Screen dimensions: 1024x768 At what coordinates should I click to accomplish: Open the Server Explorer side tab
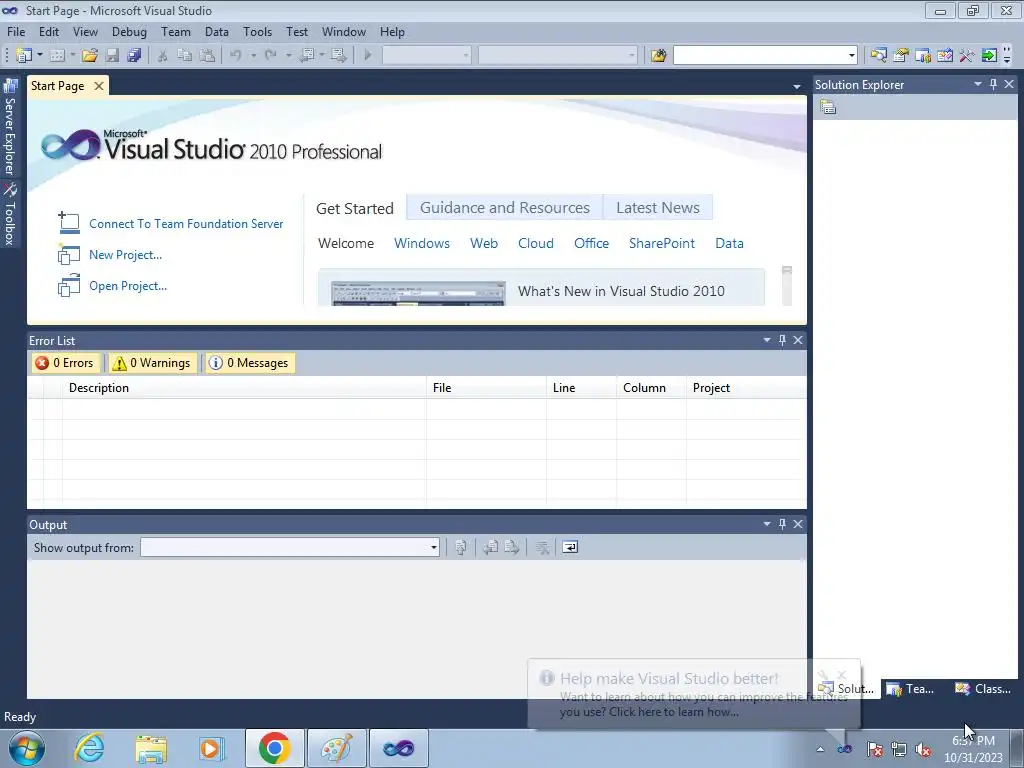(10, 127)
